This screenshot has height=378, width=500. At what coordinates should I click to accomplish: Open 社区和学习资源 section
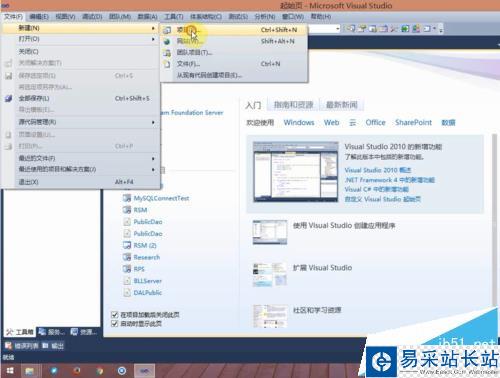(317, 310)
